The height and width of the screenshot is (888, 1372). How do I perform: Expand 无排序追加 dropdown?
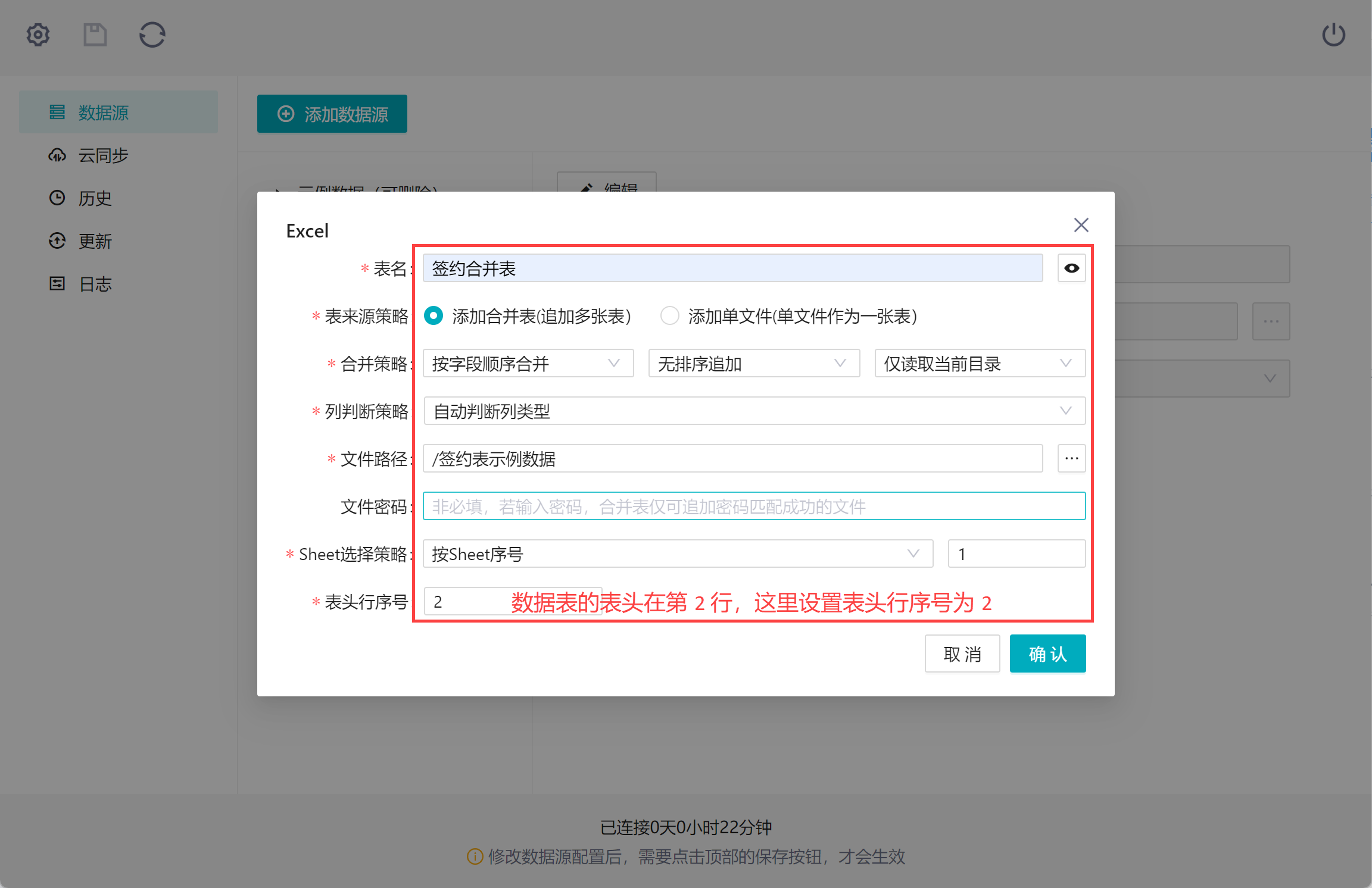[x=753, y=364]
